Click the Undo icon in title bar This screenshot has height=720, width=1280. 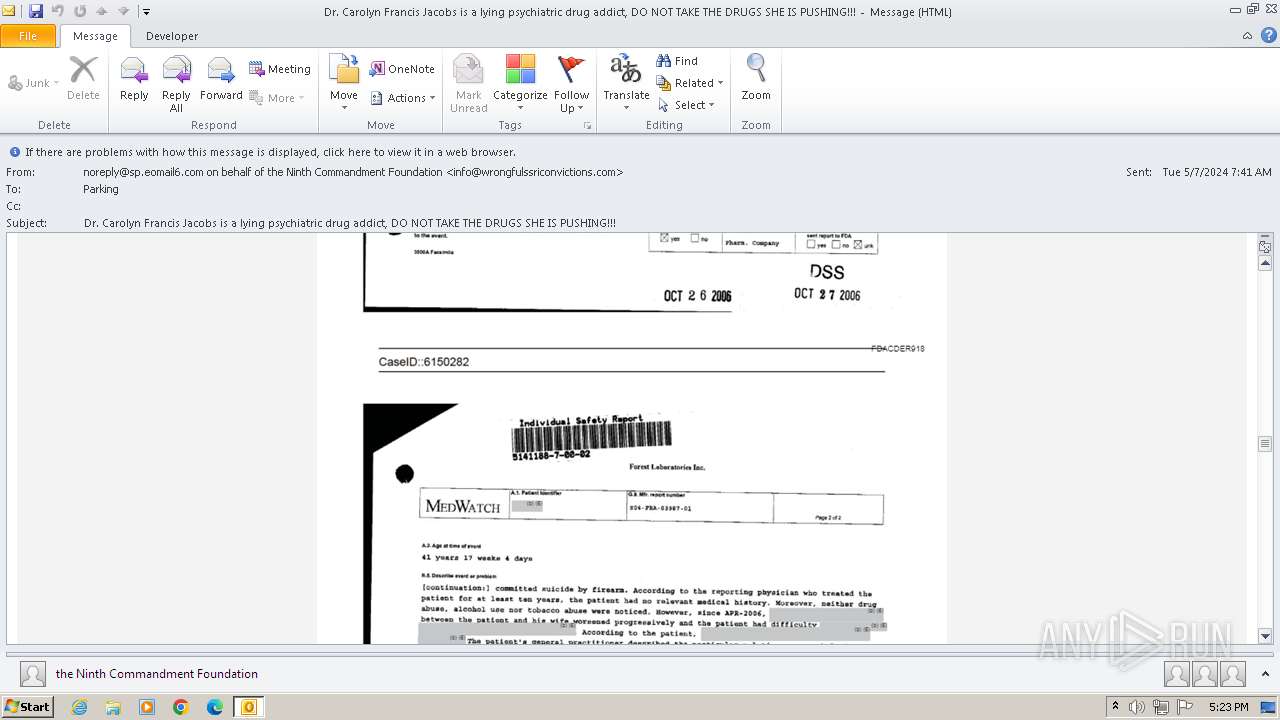pos(58,11)
